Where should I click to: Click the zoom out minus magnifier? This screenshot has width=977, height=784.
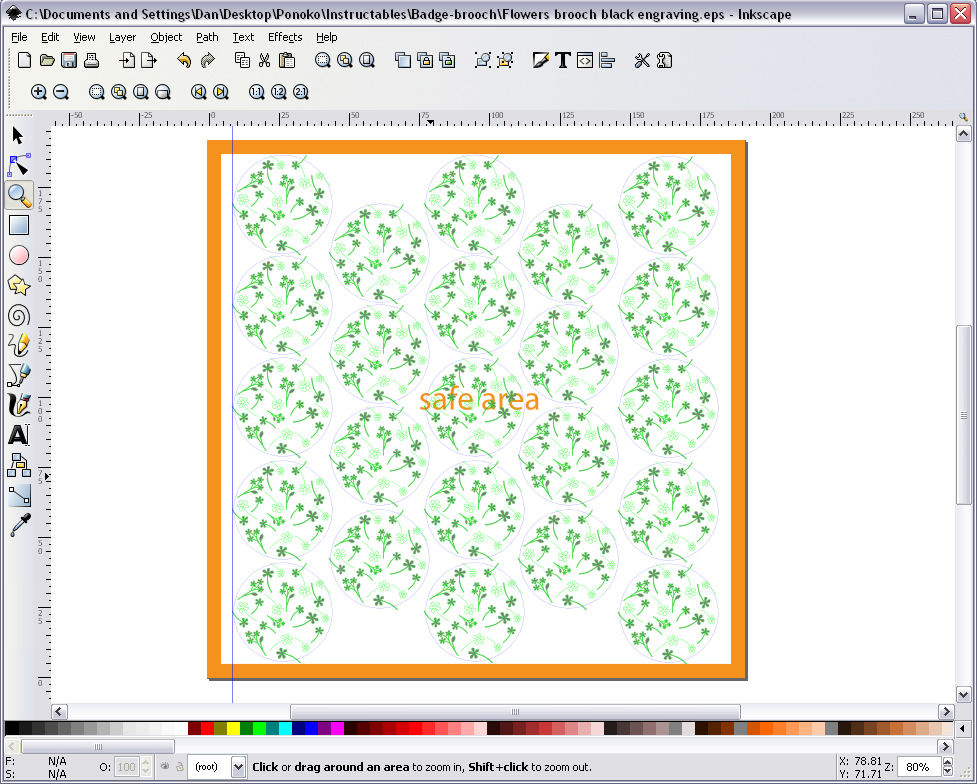61,92
